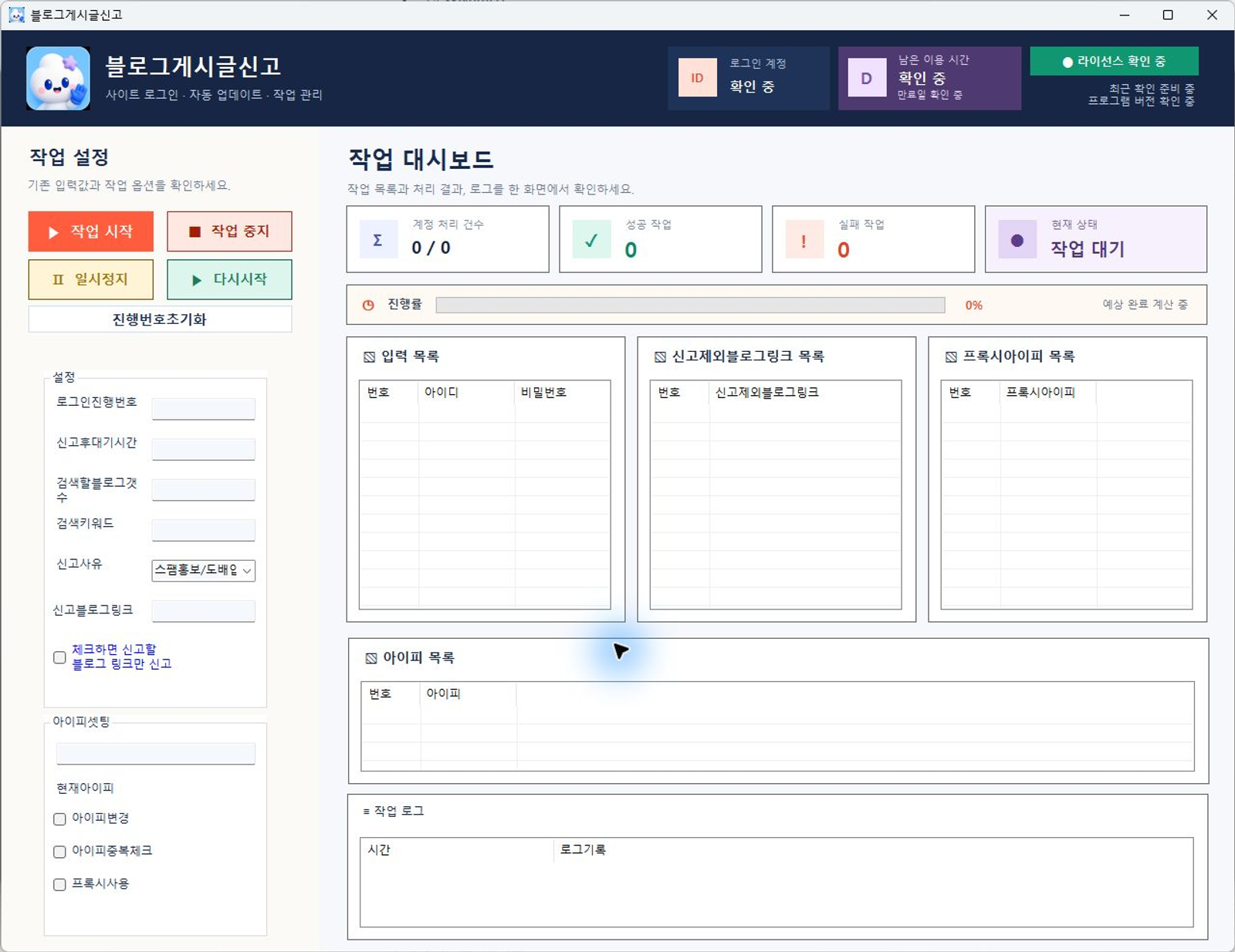Click the exclamation icon in 실패 작업 card
The image size is (1235, 952).
(804, 239)
